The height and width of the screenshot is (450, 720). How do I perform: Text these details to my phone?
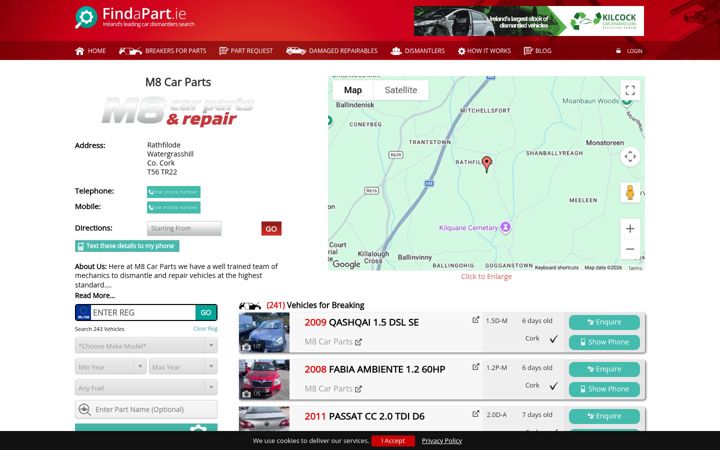(x=127, y=246)
